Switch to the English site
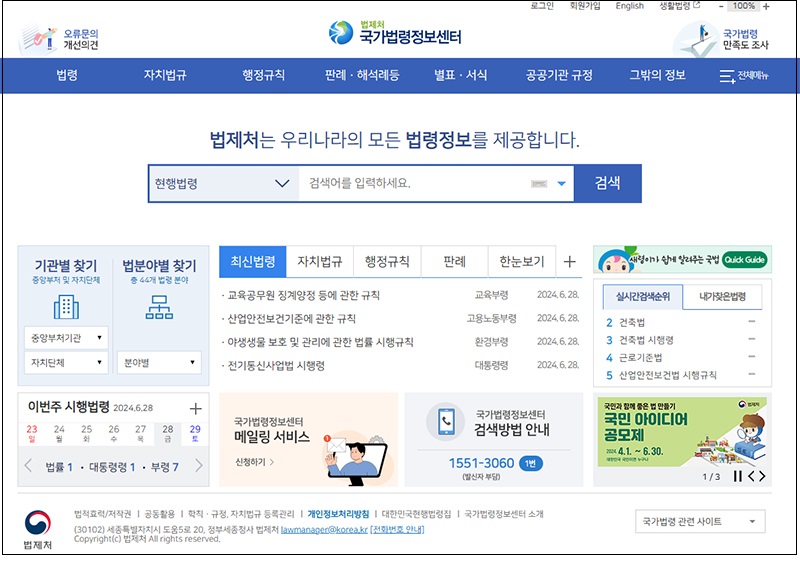The width and height of the screenshot is (800, 563). 630,6
